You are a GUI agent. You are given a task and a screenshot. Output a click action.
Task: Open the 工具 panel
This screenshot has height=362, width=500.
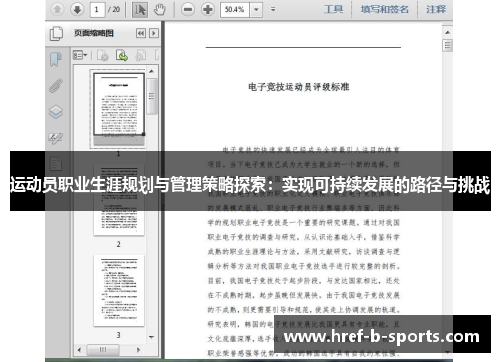click(x=334, y=9)
